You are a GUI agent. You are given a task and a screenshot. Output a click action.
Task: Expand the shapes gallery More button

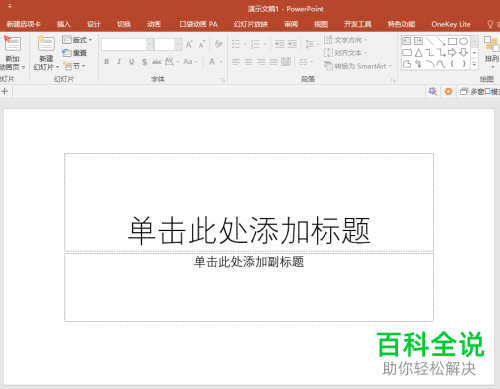[474, 64]
